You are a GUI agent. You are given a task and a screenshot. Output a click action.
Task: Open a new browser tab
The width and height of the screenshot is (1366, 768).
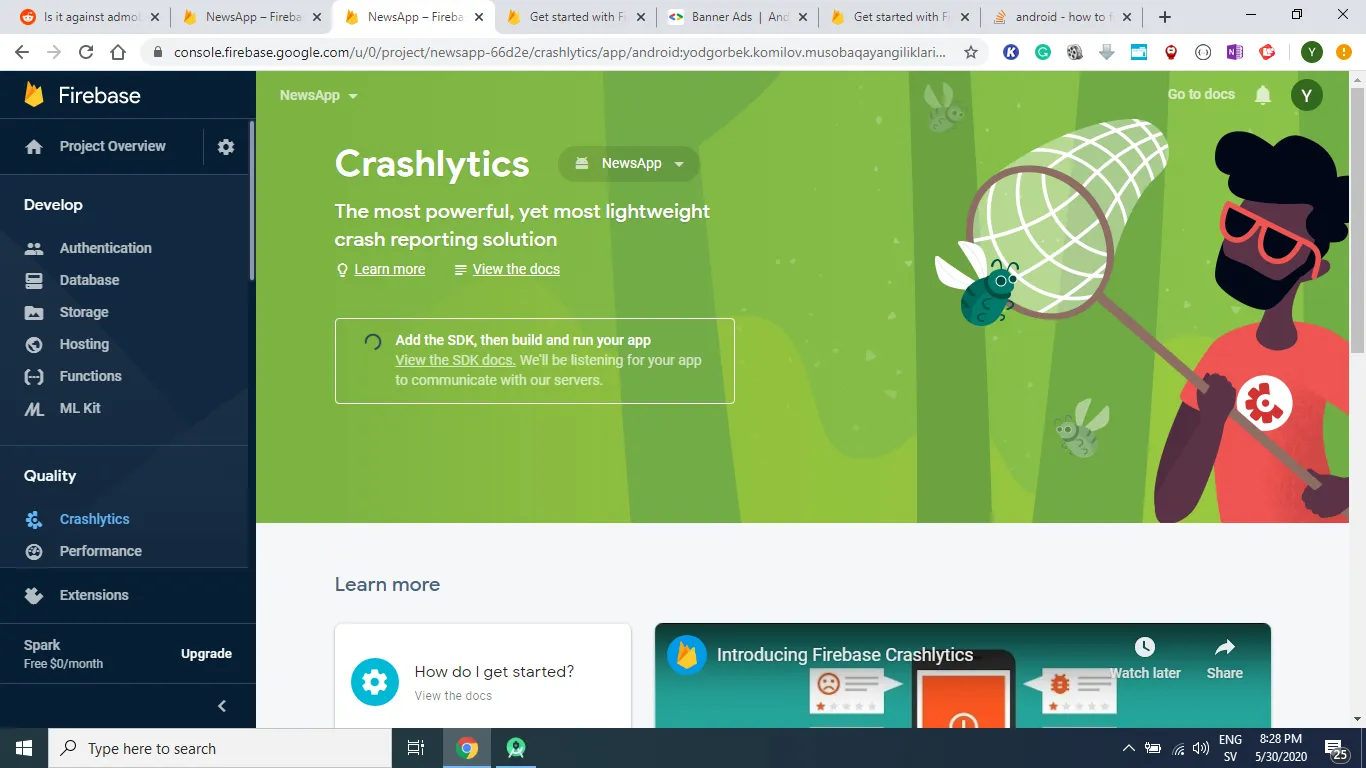(1165, 17)
